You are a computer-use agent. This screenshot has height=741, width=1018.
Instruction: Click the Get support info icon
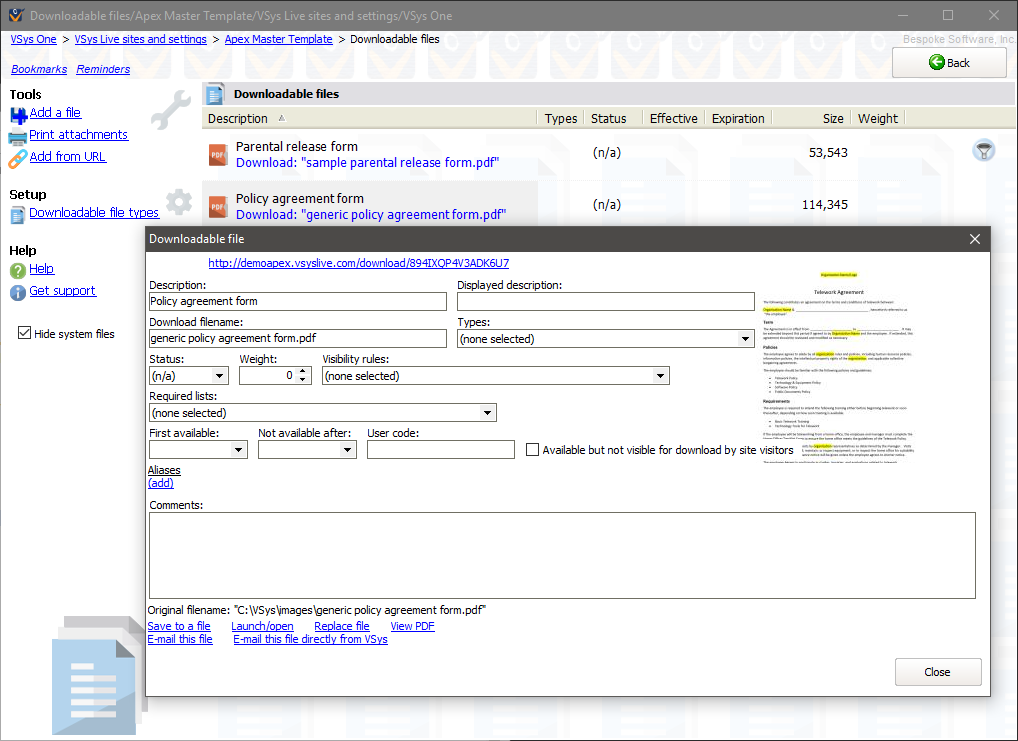tap(18, 292)
